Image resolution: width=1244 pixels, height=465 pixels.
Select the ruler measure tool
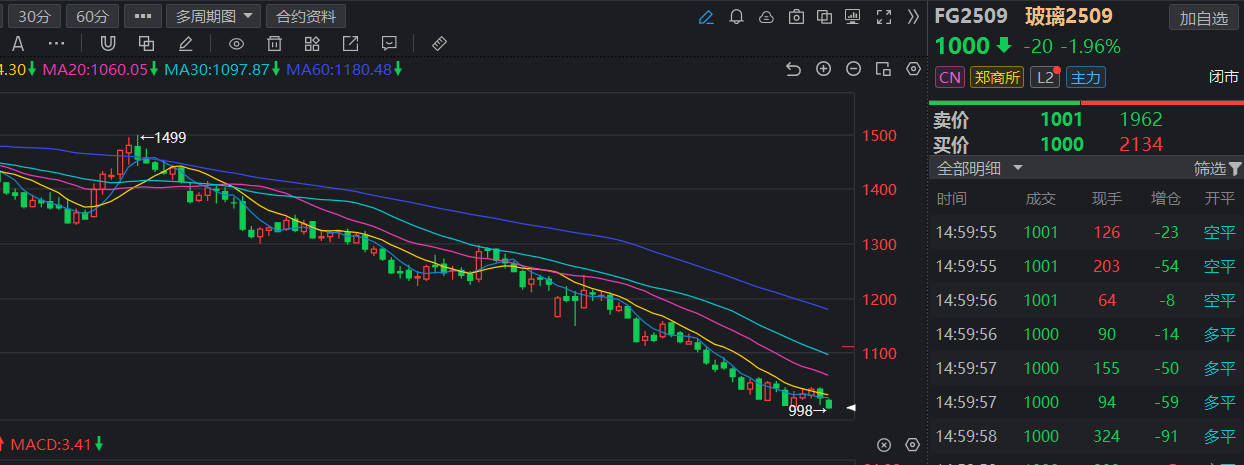(439, 44)
